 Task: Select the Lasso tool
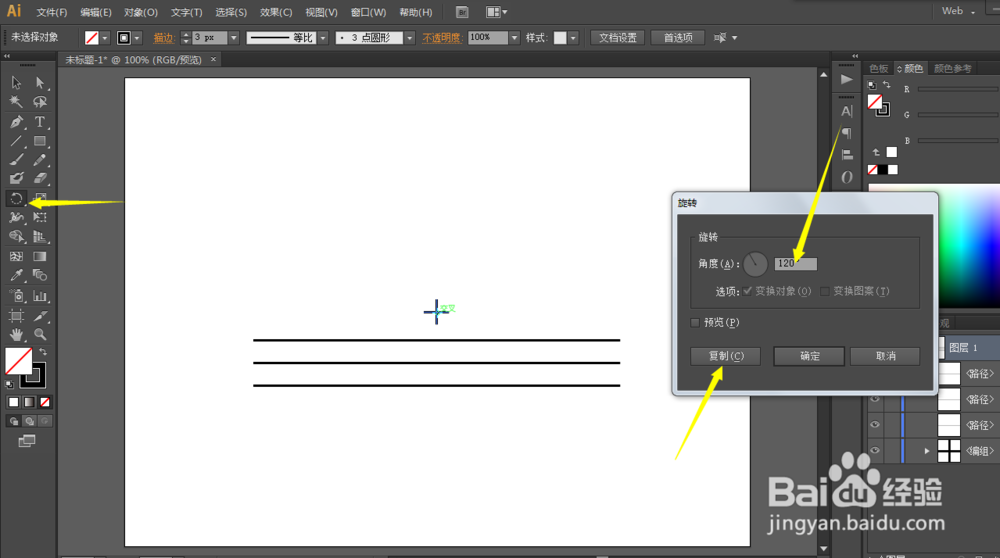(40, 102)
